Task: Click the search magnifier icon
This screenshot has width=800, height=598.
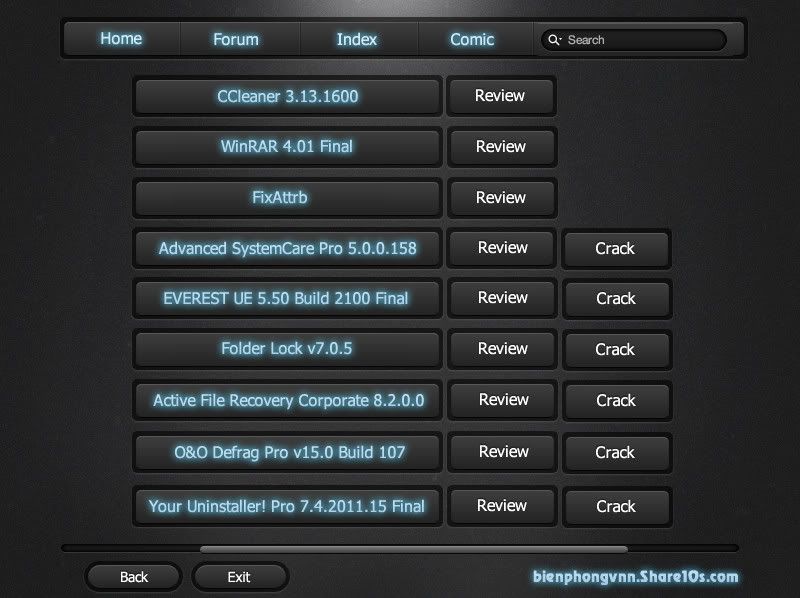Action: coord(554,40)
